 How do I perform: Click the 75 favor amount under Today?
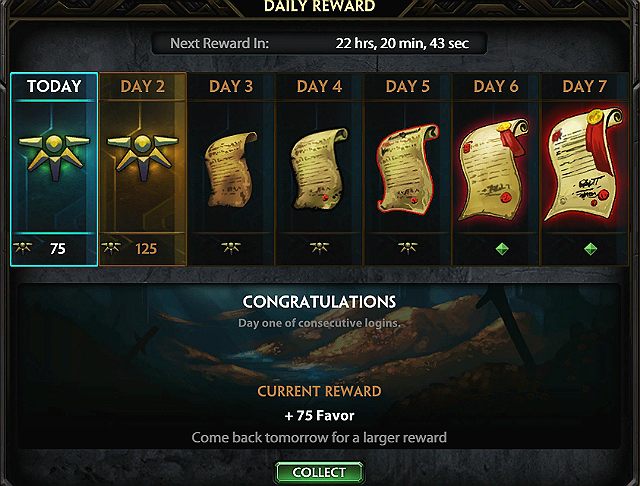57,249
